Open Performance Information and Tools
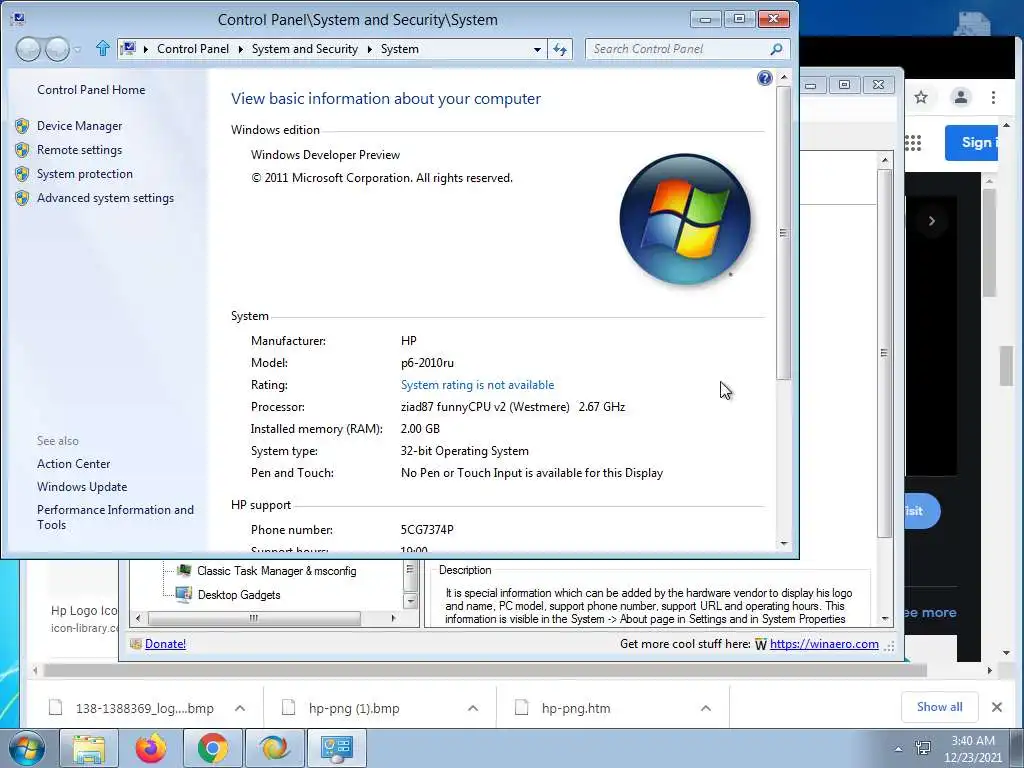This screenshot has height=768, width=1024. click(x=115, y=517)
